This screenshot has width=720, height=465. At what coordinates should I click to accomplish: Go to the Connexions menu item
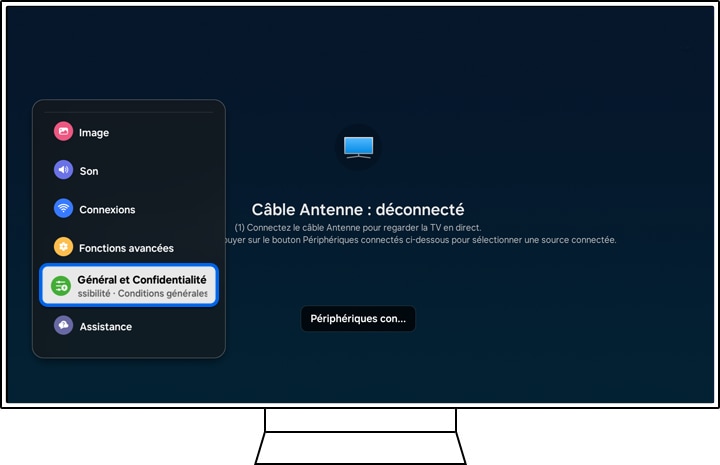[x=107, y=210]
